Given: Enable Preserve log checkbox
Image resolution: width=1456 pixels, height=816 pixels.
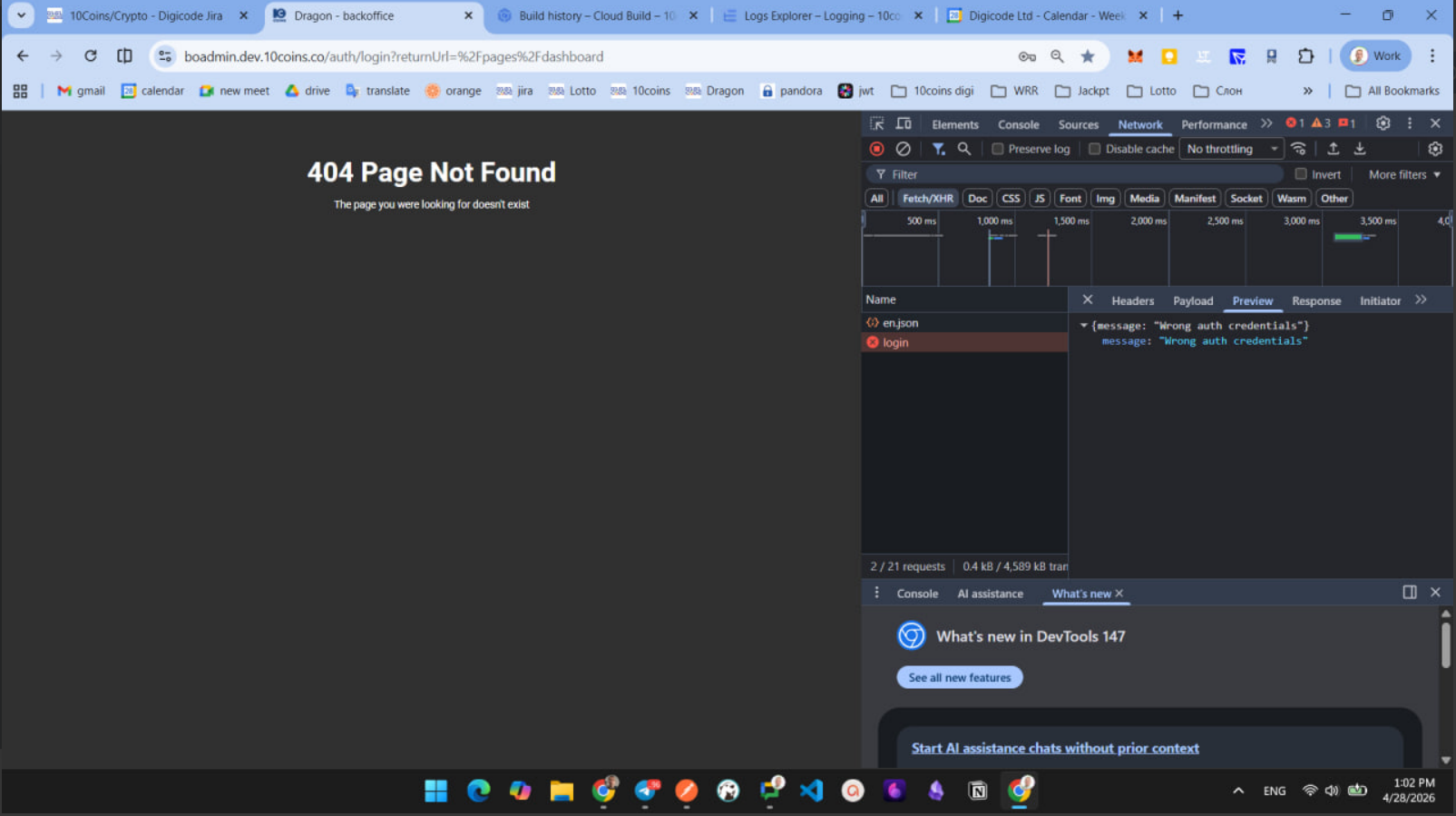Looking at the screenshot, I should click(x=997, y=149).
